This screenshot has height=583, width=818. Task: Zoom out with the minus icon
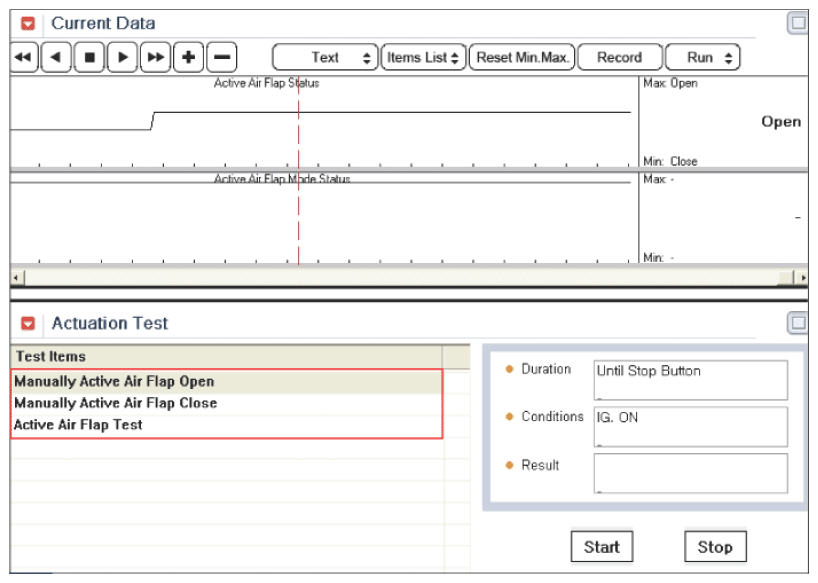click(x=222, y=57)
